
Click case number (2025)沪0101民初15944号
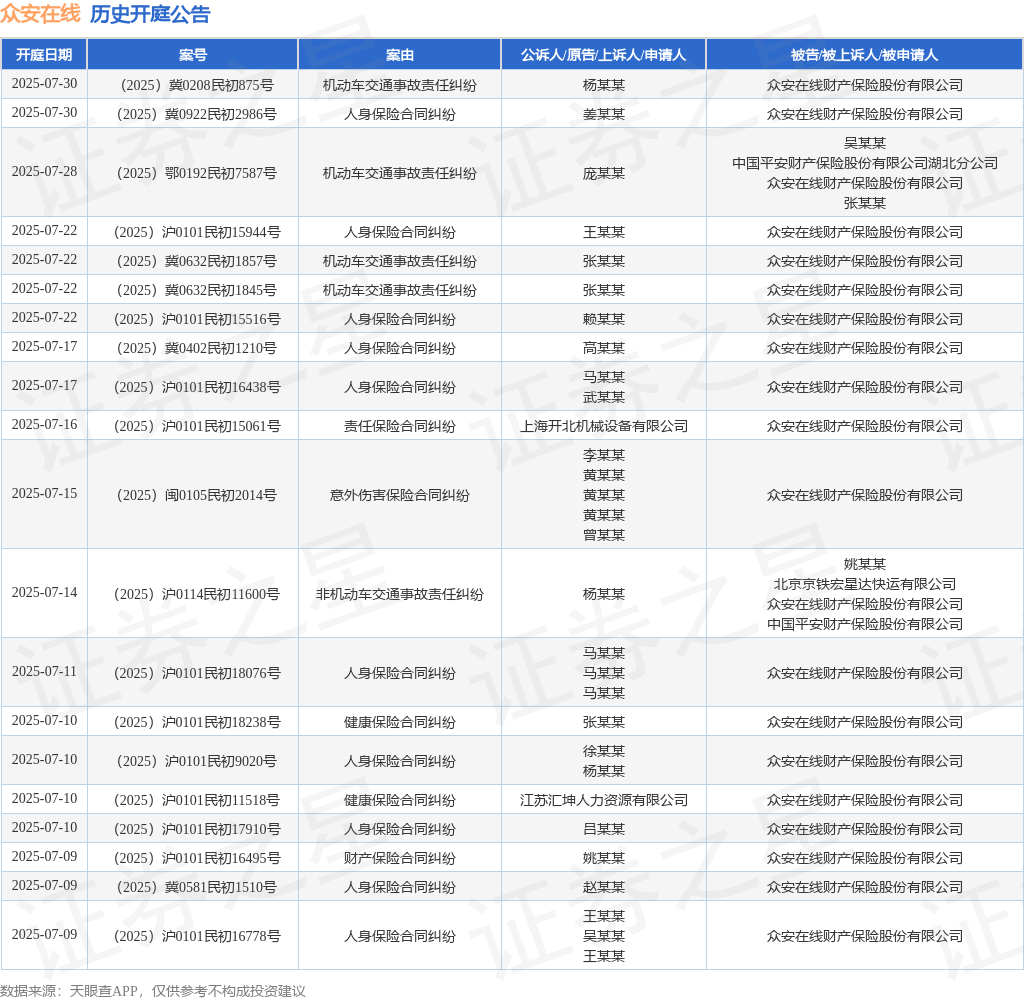click(197, 232)
